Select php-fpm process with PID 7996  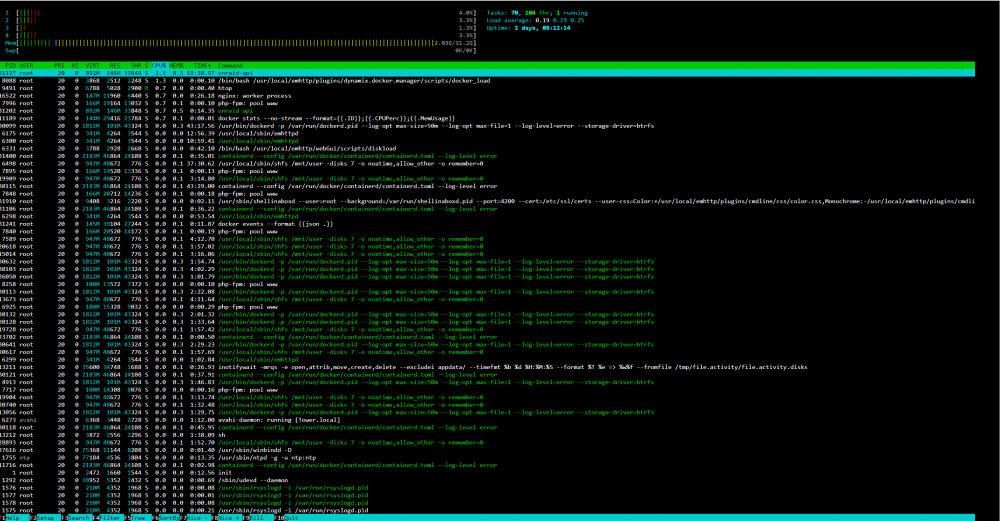pyautogui.click(x=487, y=103)
